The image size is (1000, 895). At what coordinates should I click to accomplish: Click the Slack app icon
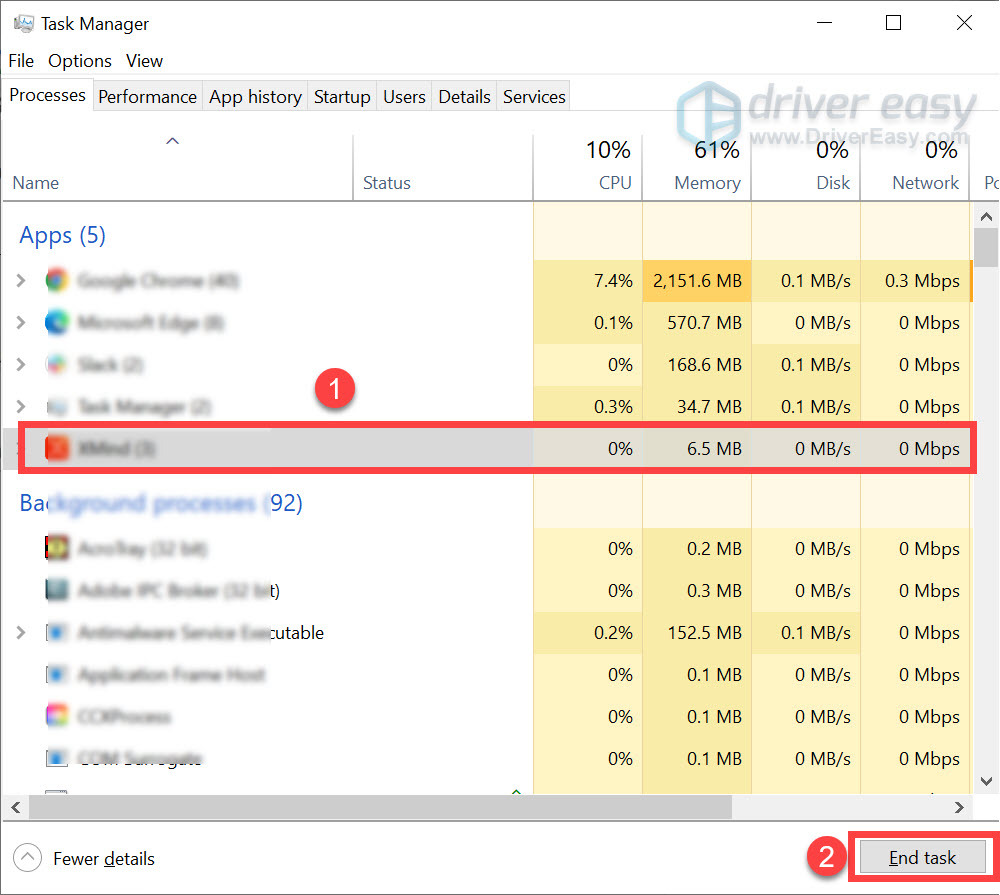57,365
